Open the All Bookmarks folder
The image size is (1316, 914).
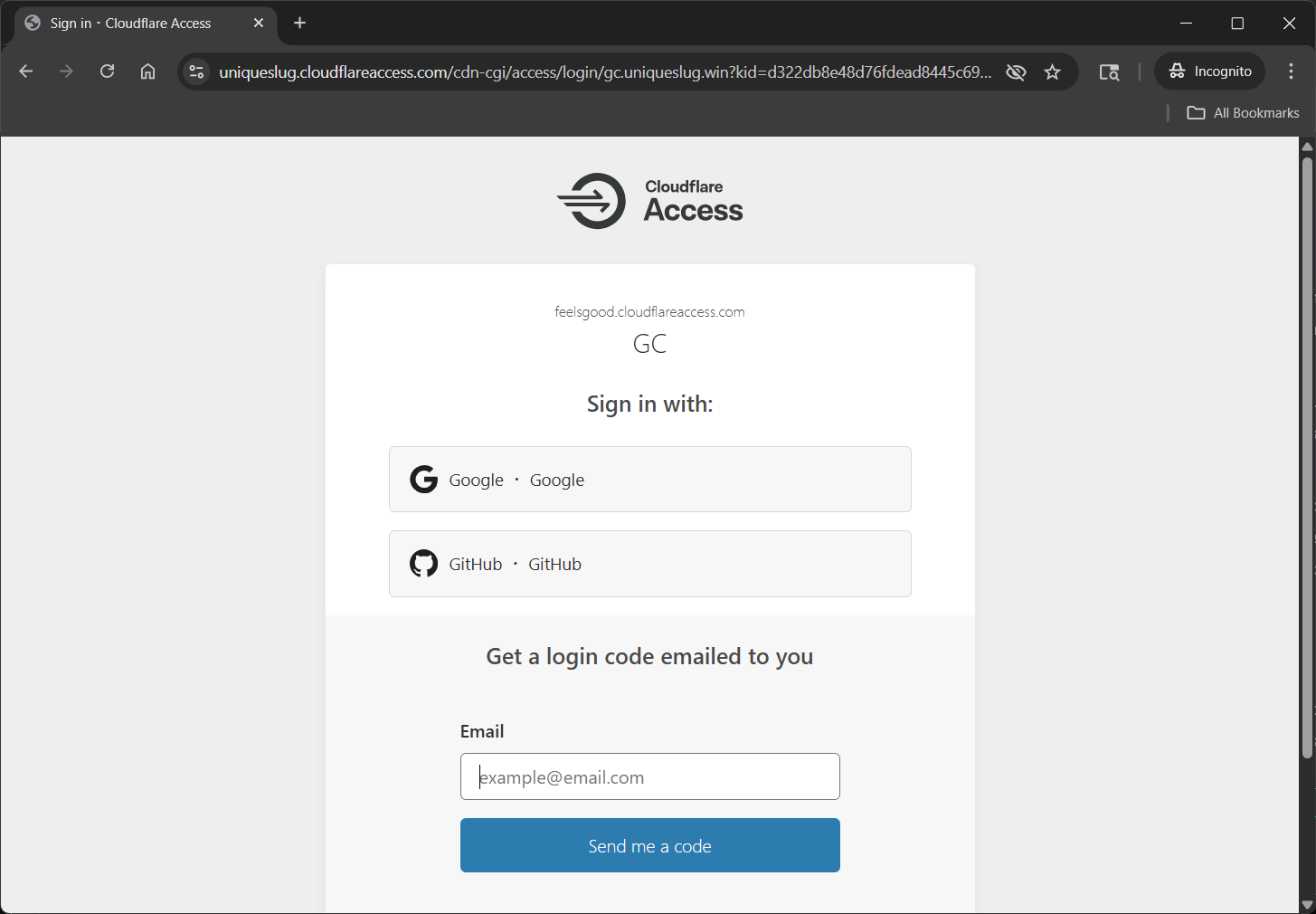click(x=1243, y=113)
